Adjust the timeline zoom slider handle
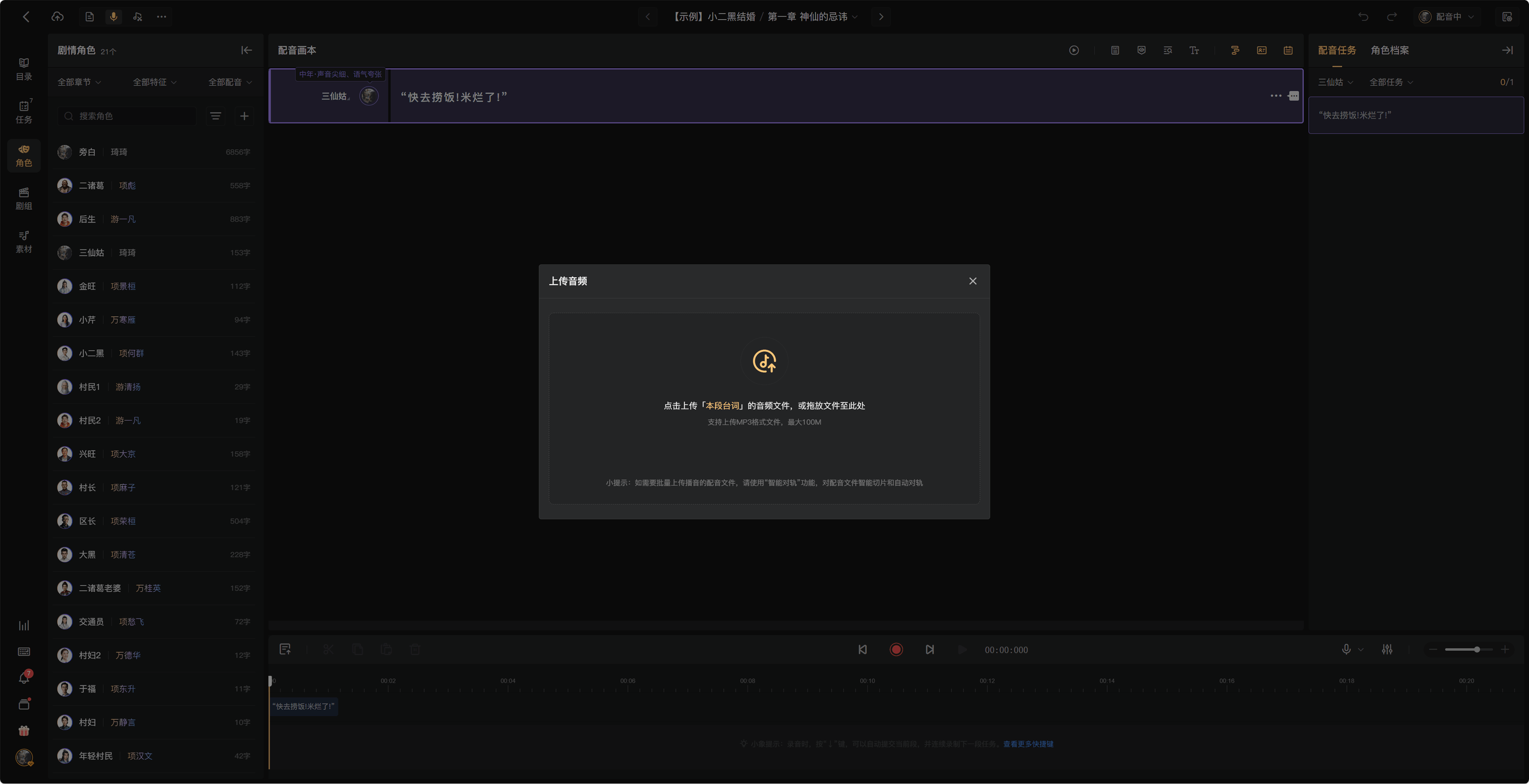The width and height of the screenshot is (1529, 784). pos(1476,649)
